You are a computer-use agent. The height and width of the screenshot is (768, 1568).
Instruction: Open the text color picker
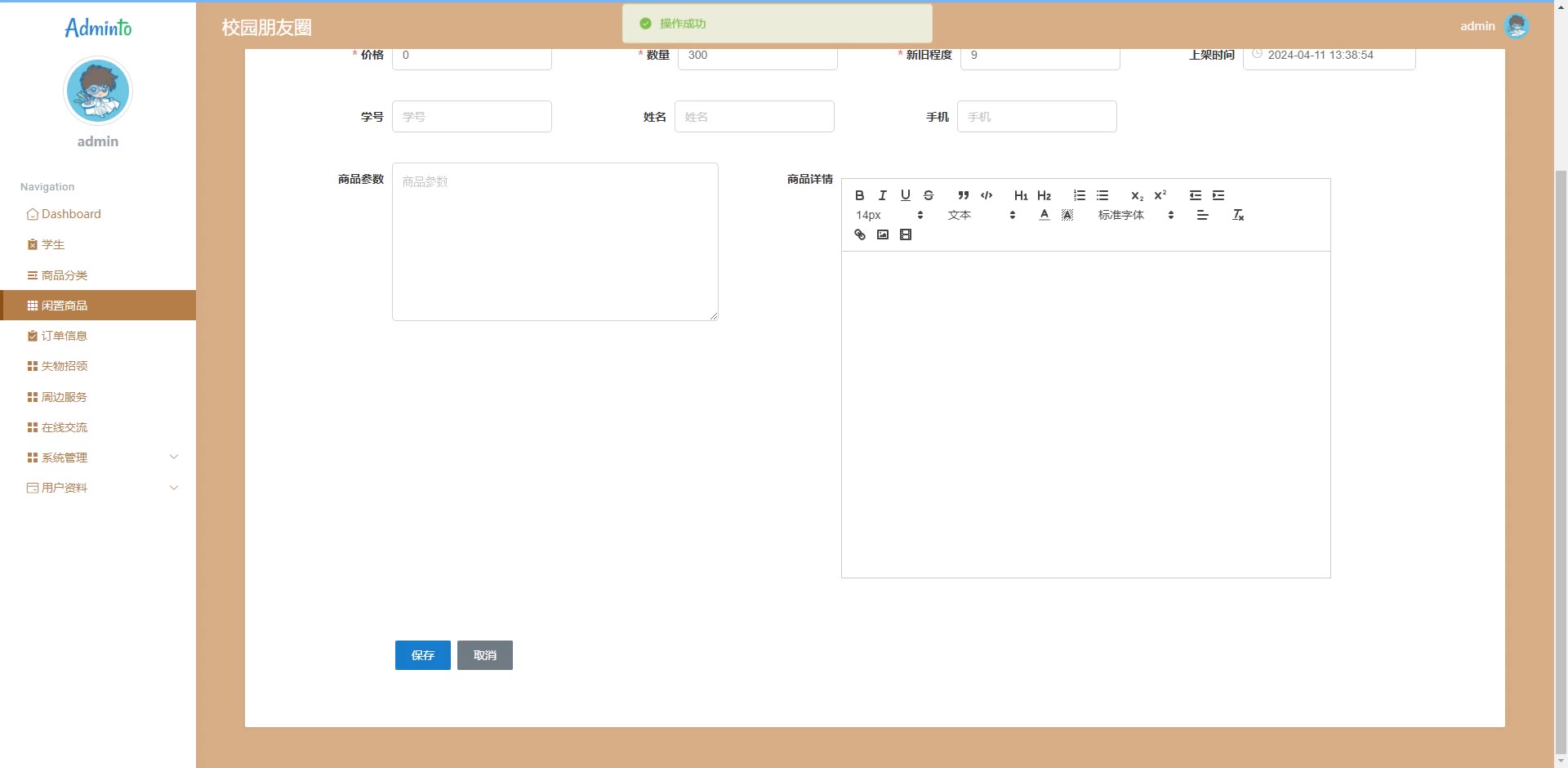tap(1044, 215)
